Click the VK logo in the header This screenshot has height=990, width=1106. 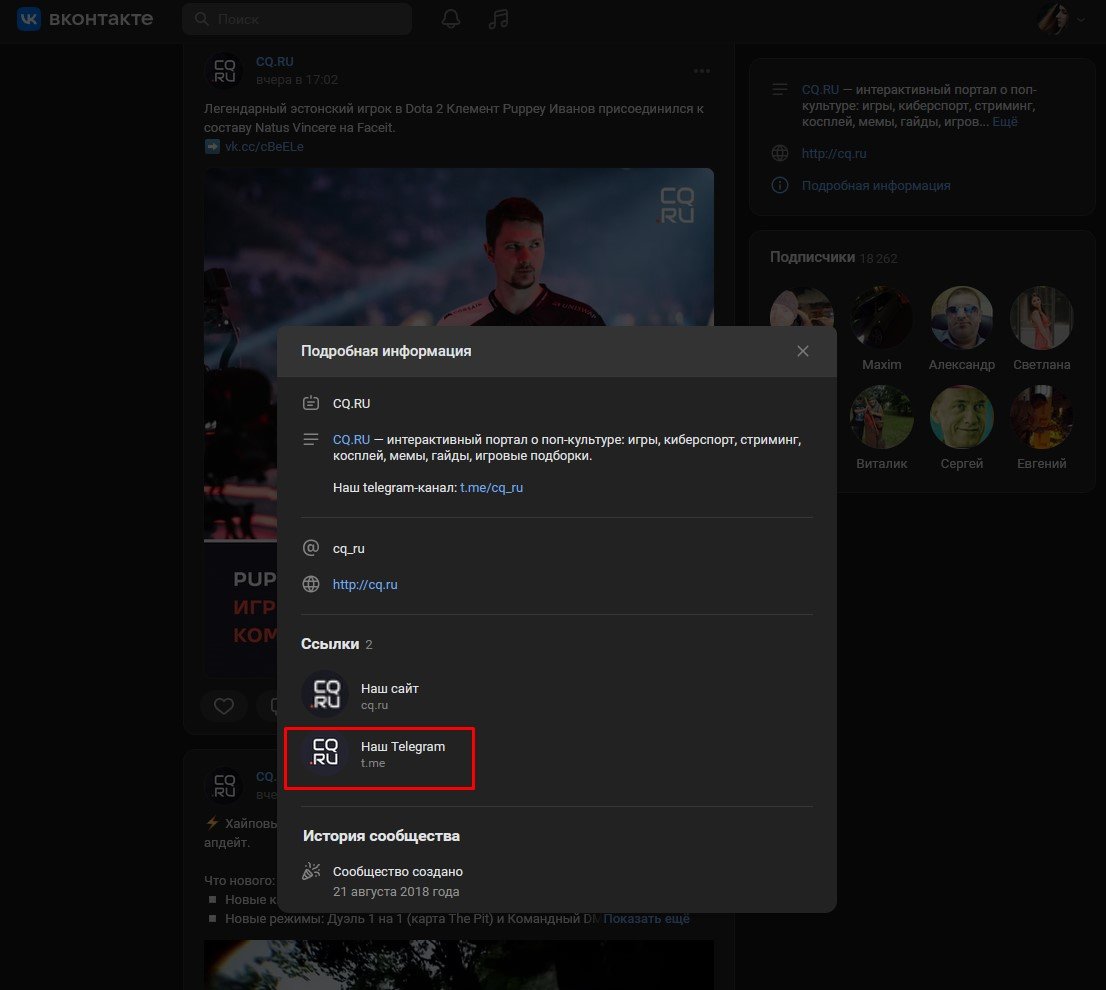(84, 19)
